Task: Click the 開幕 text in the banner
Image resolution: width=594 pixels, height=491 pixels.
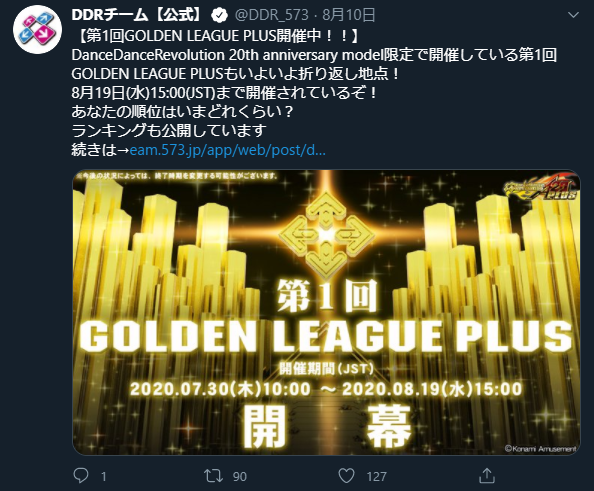Action: coord(327,426)
